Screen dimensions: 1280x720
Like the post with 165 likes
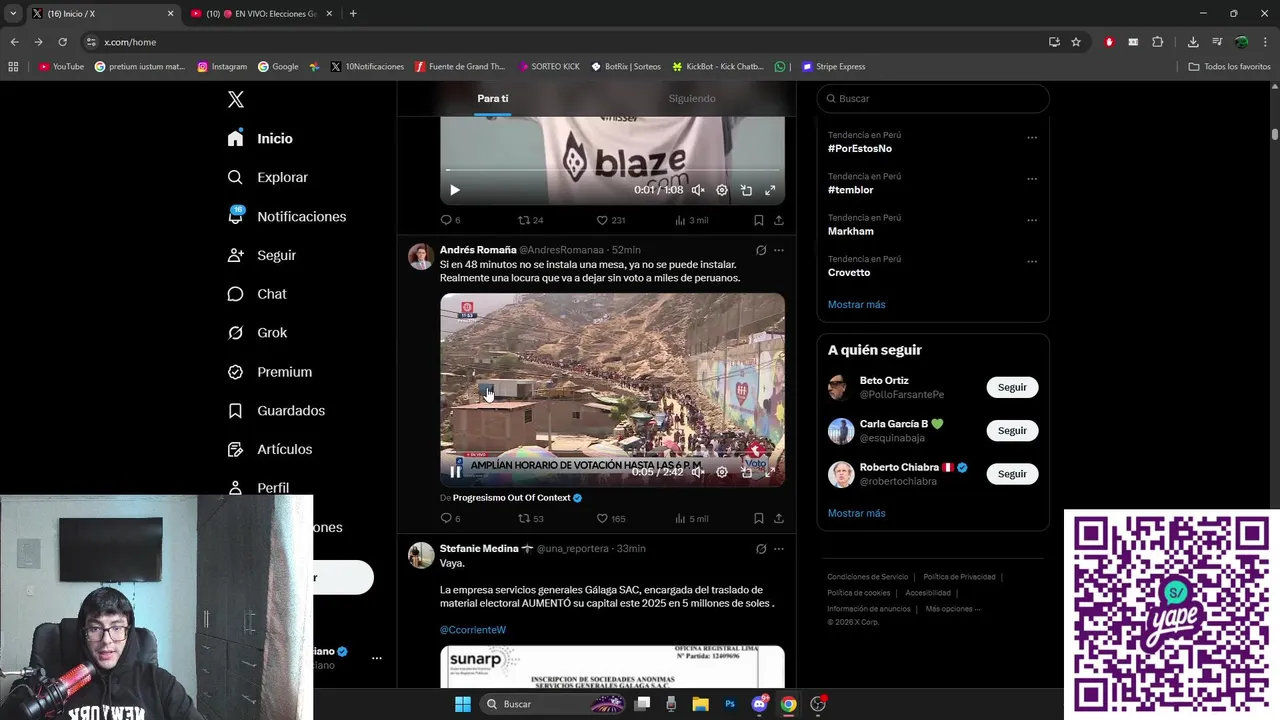pyautogui.click(x=610, y=518)
